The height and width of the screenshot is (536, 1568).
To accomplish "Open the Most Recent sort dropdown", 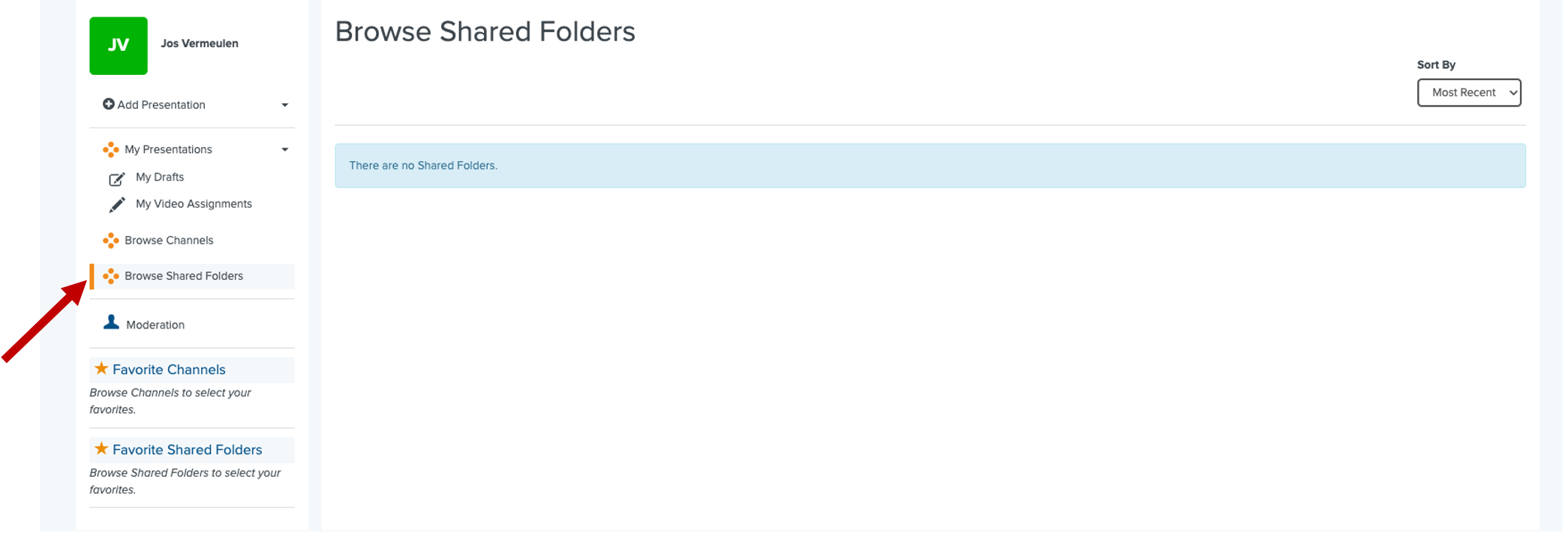I will click(x=1468, y=93).
